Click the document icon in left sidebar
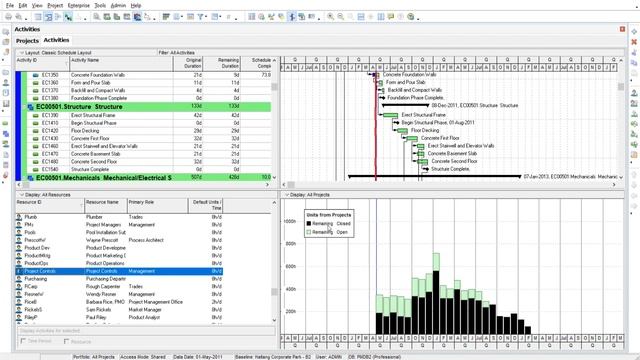Viewport: 640px width, 360px height. (6, 154)
